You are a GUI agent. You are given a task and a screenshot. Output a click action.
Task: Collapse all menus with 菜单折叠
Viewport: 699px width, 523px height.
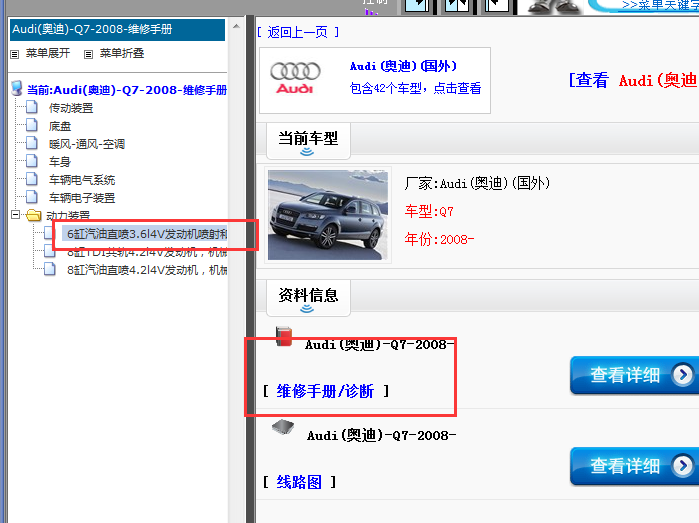[x=122, y=54]
